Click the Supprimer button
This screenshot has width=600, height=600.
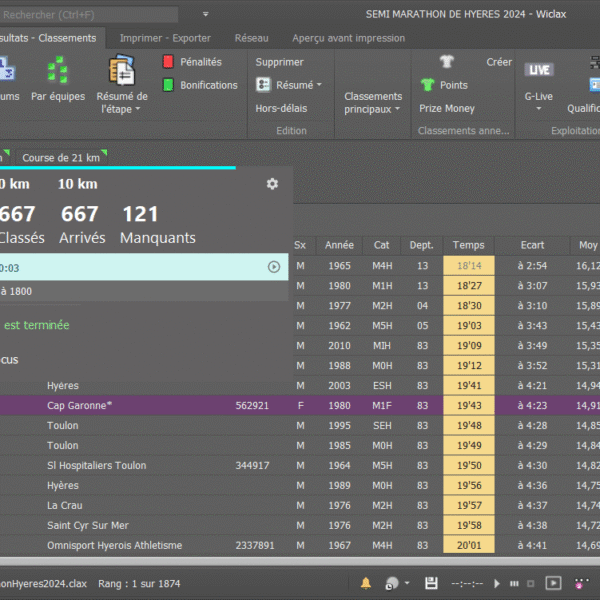(x=279, y=62)
